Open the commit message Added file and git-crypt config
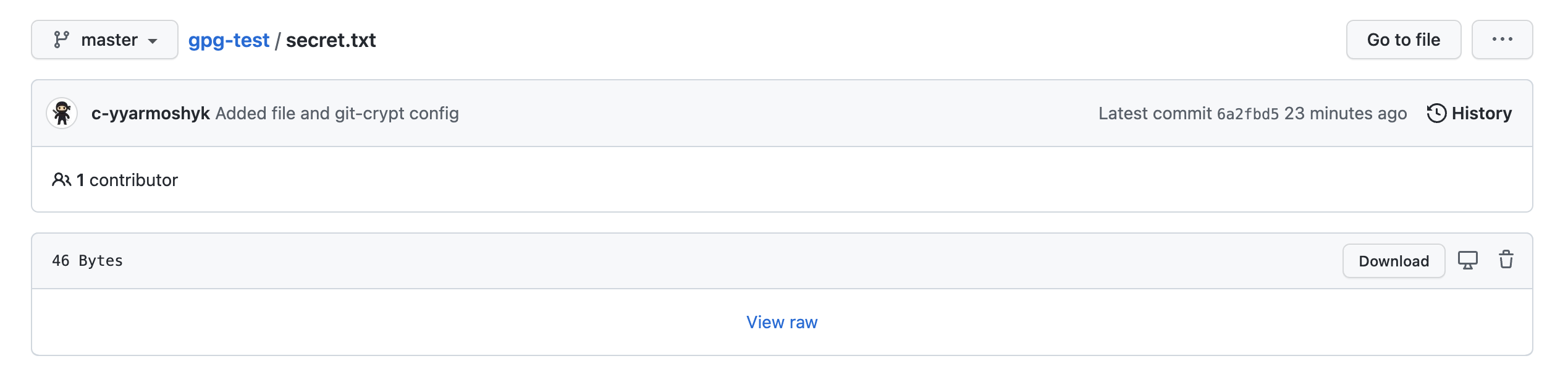This screenshot has height=382, width=1568. pyautogui.click(x=337, y=114)
